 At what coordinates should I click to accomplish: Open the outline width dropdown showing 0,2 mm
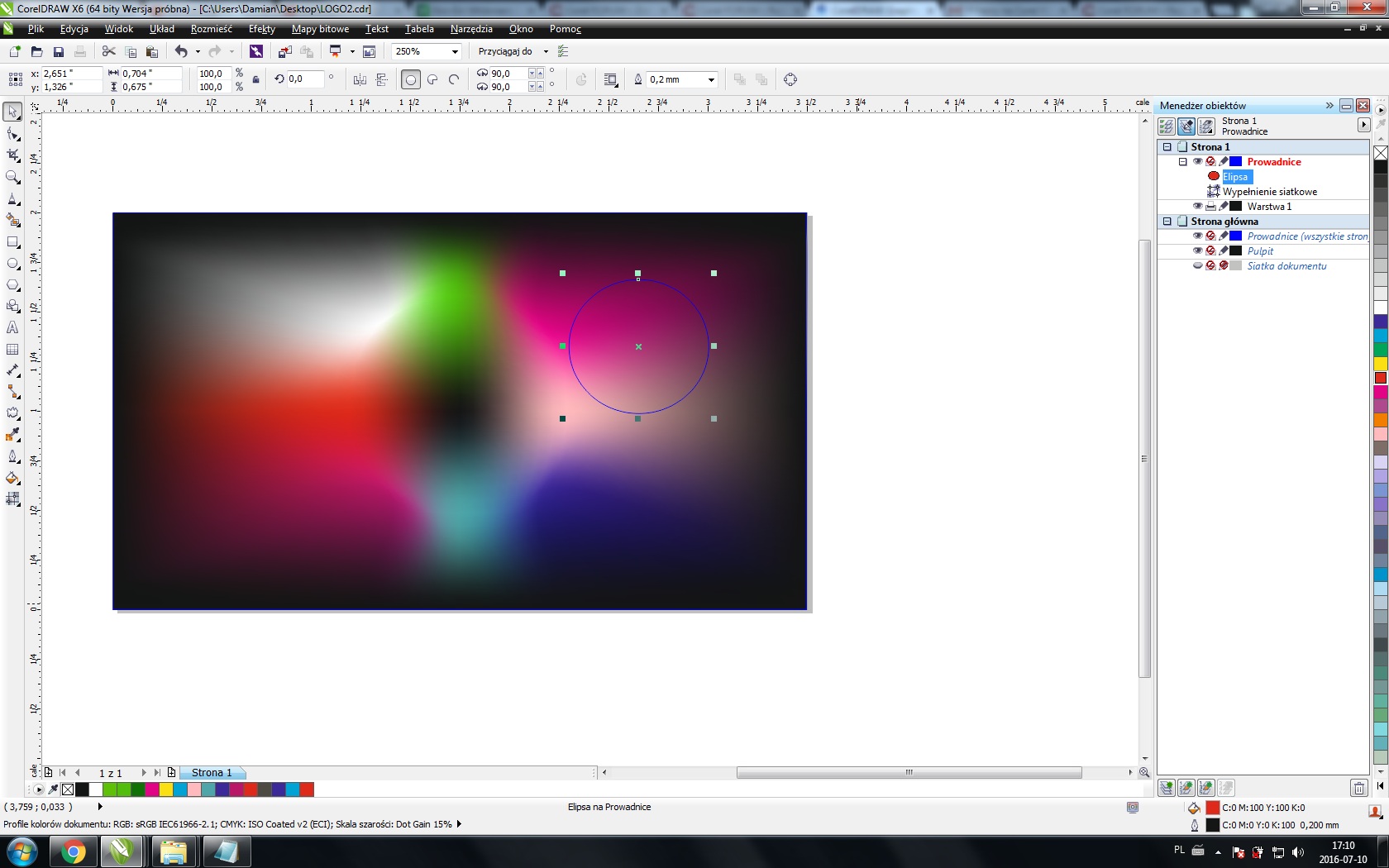click(x=711, y=80)
